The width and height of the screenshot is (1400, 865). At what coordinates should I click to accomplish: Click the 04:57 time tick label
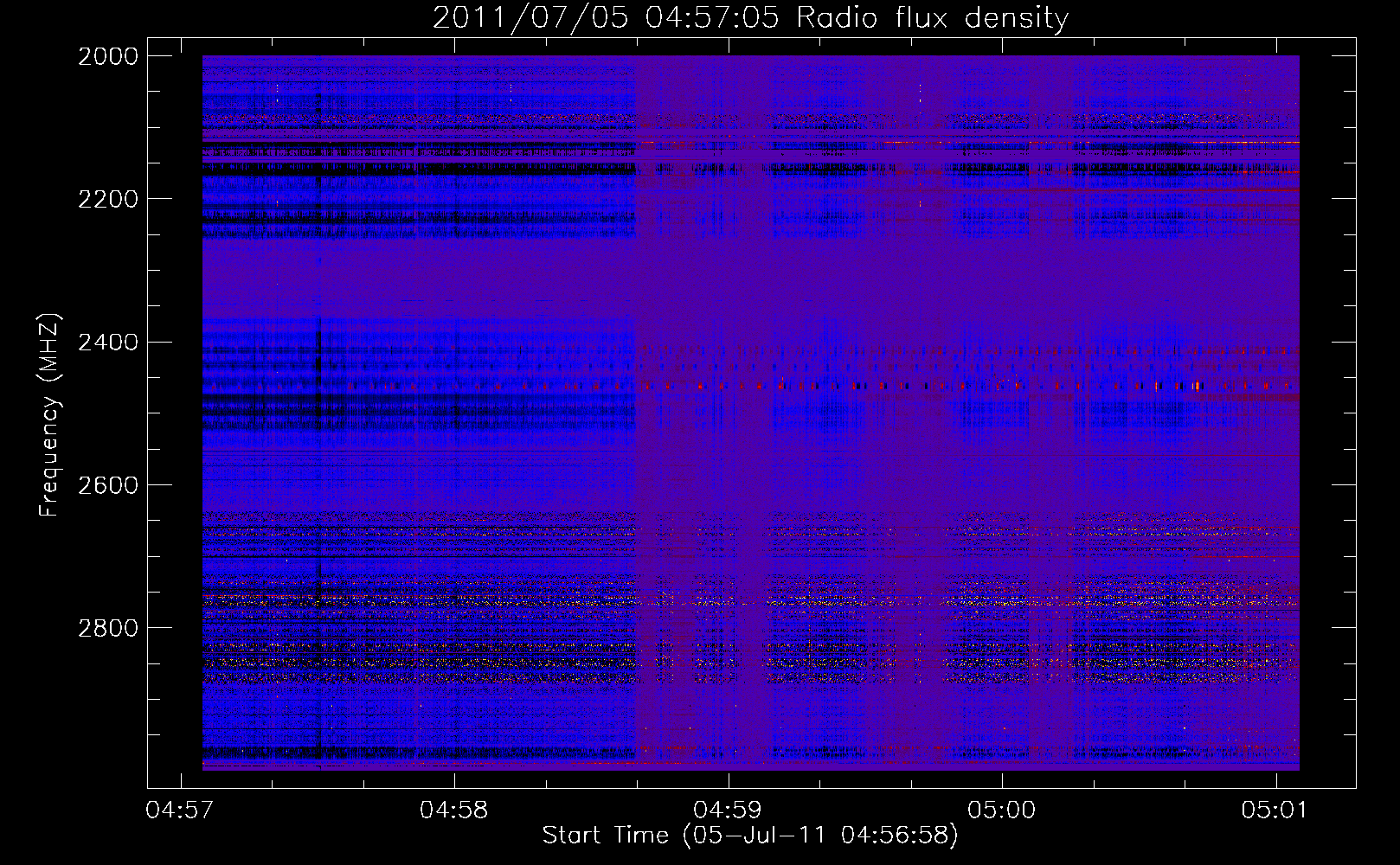(180, 811)
